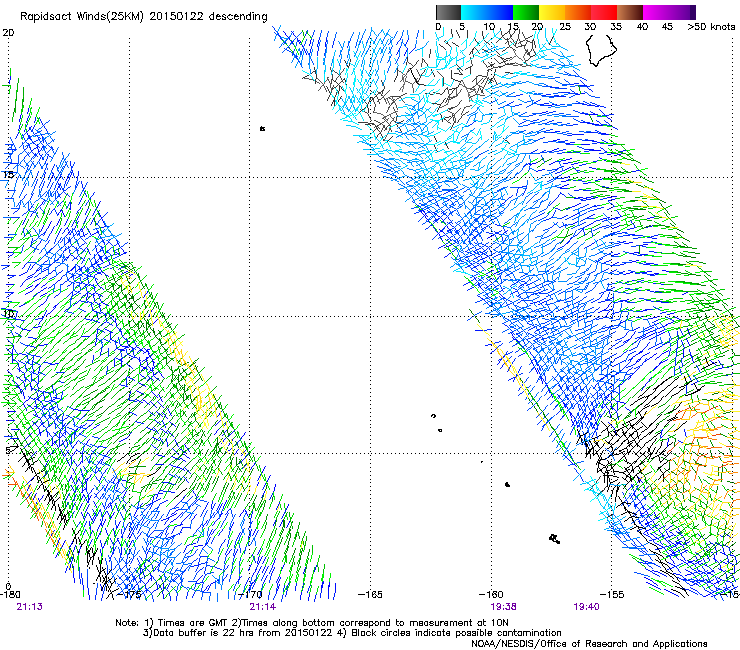This screenshot has height=650, width=740.
Task: Click the purple '21:14' swath time
Action: 262,607
